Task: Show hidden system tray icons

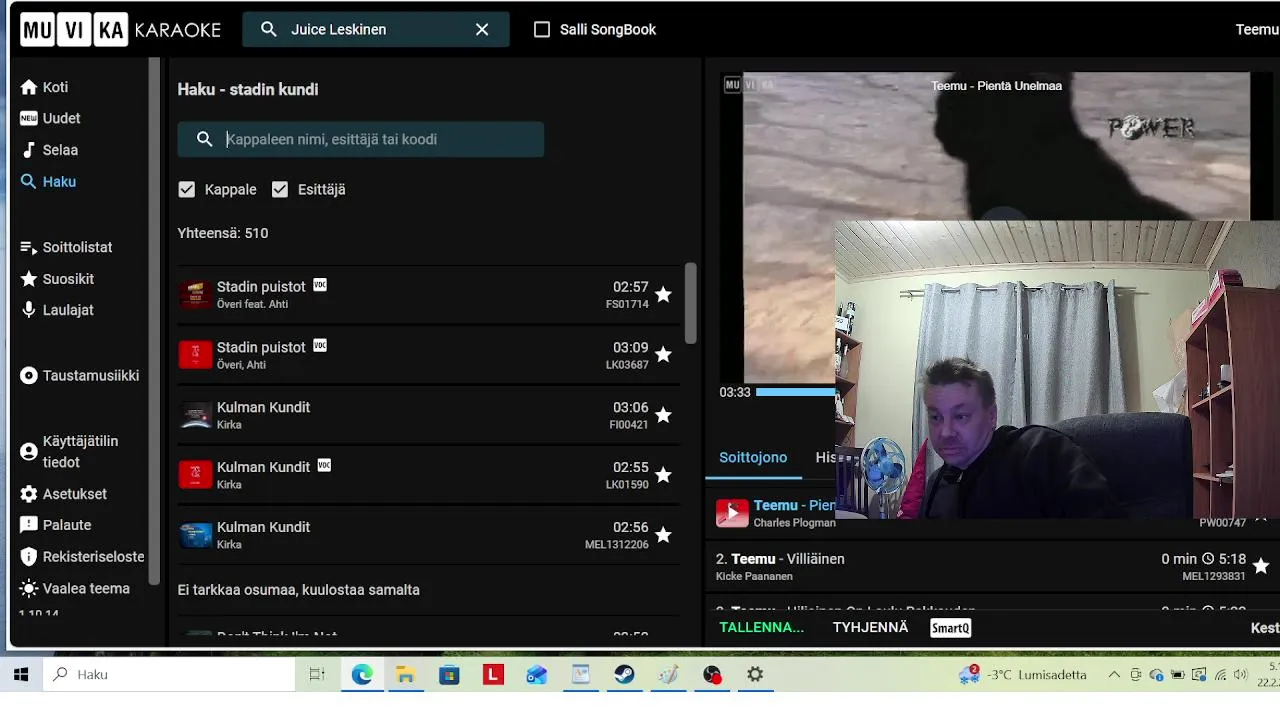Action: click(1114, 675)
